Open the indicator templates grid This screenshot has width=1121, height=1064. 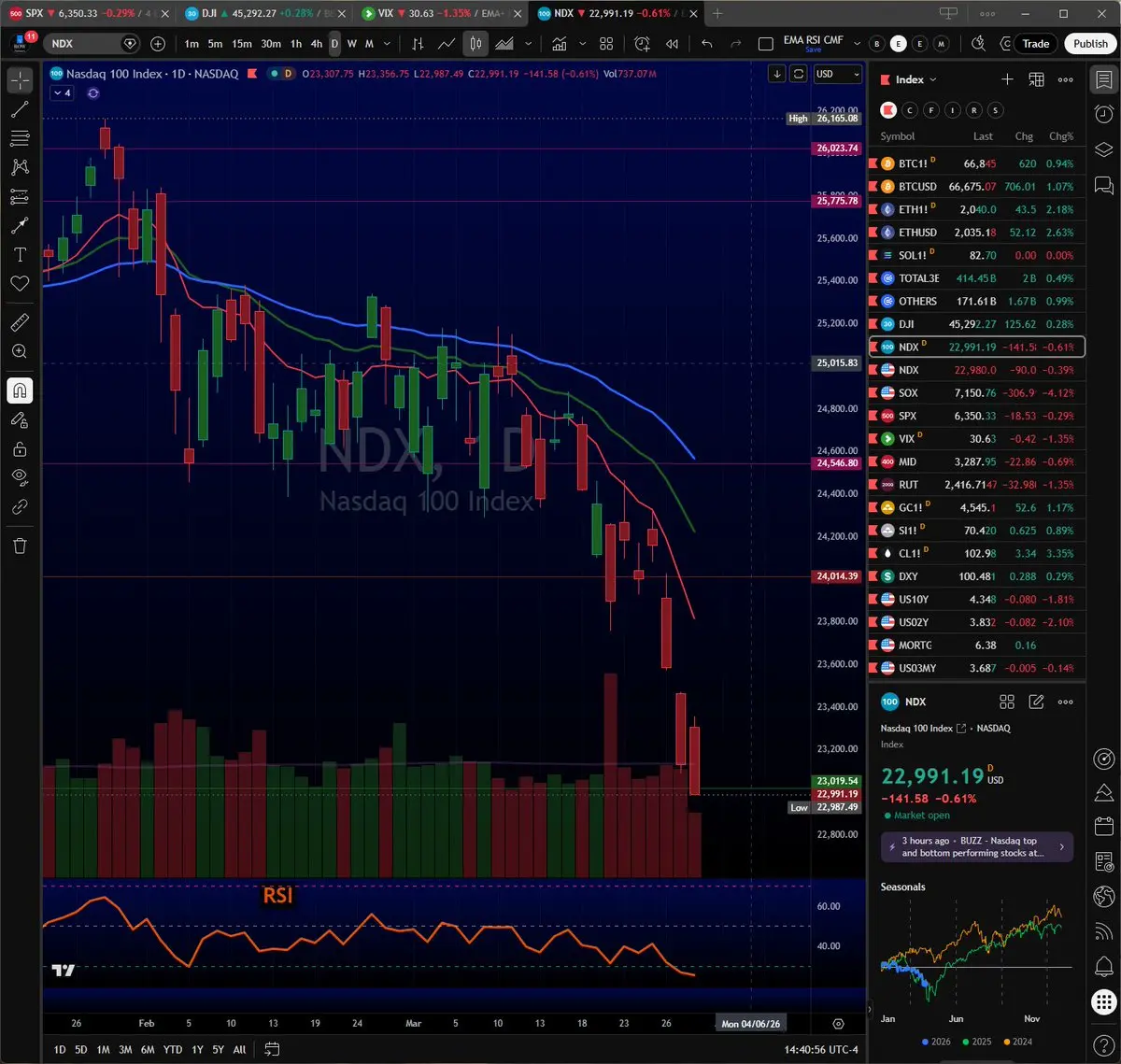pyautogui.click(x=606, y=44)
